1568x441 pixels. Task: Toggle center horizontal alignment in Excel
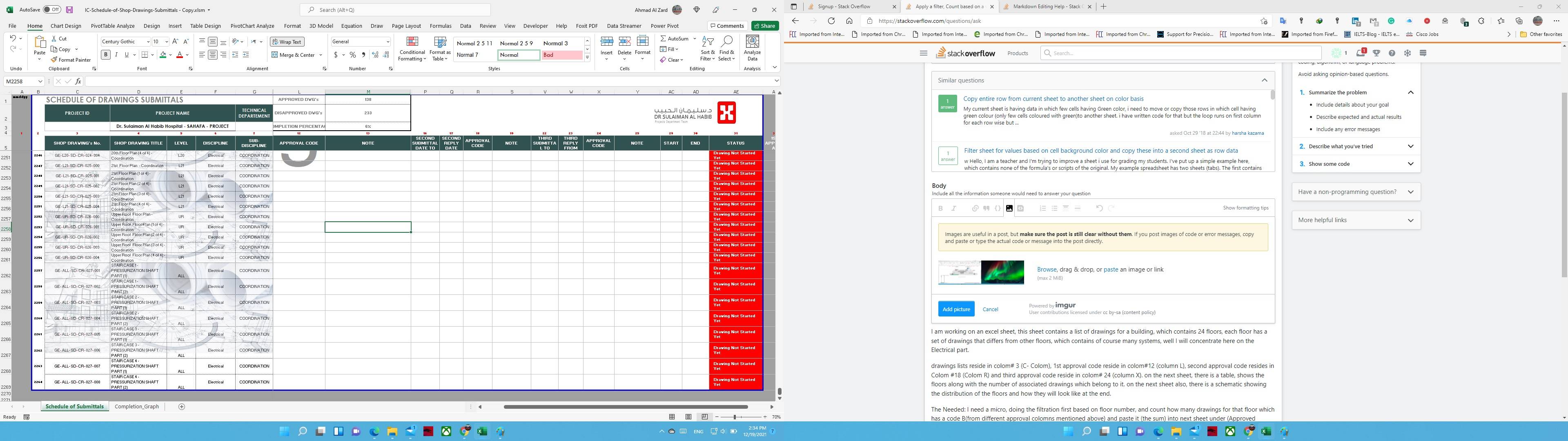(212, 55)
